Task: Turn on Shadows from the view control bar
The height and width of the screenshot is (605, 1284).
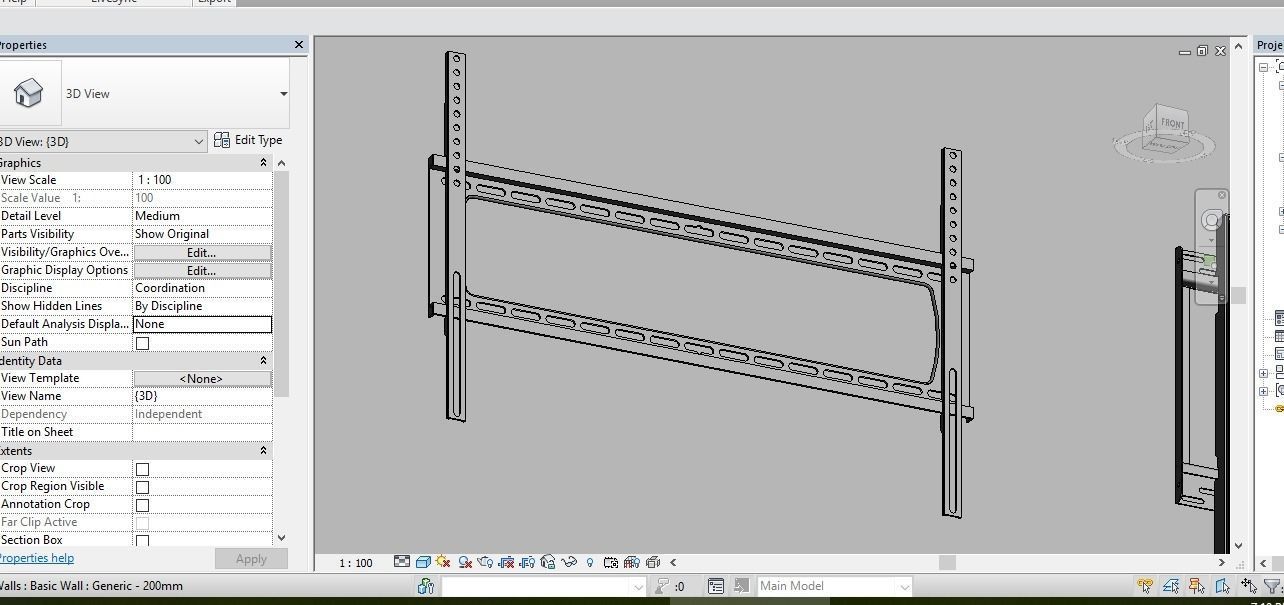Action: 465,562
